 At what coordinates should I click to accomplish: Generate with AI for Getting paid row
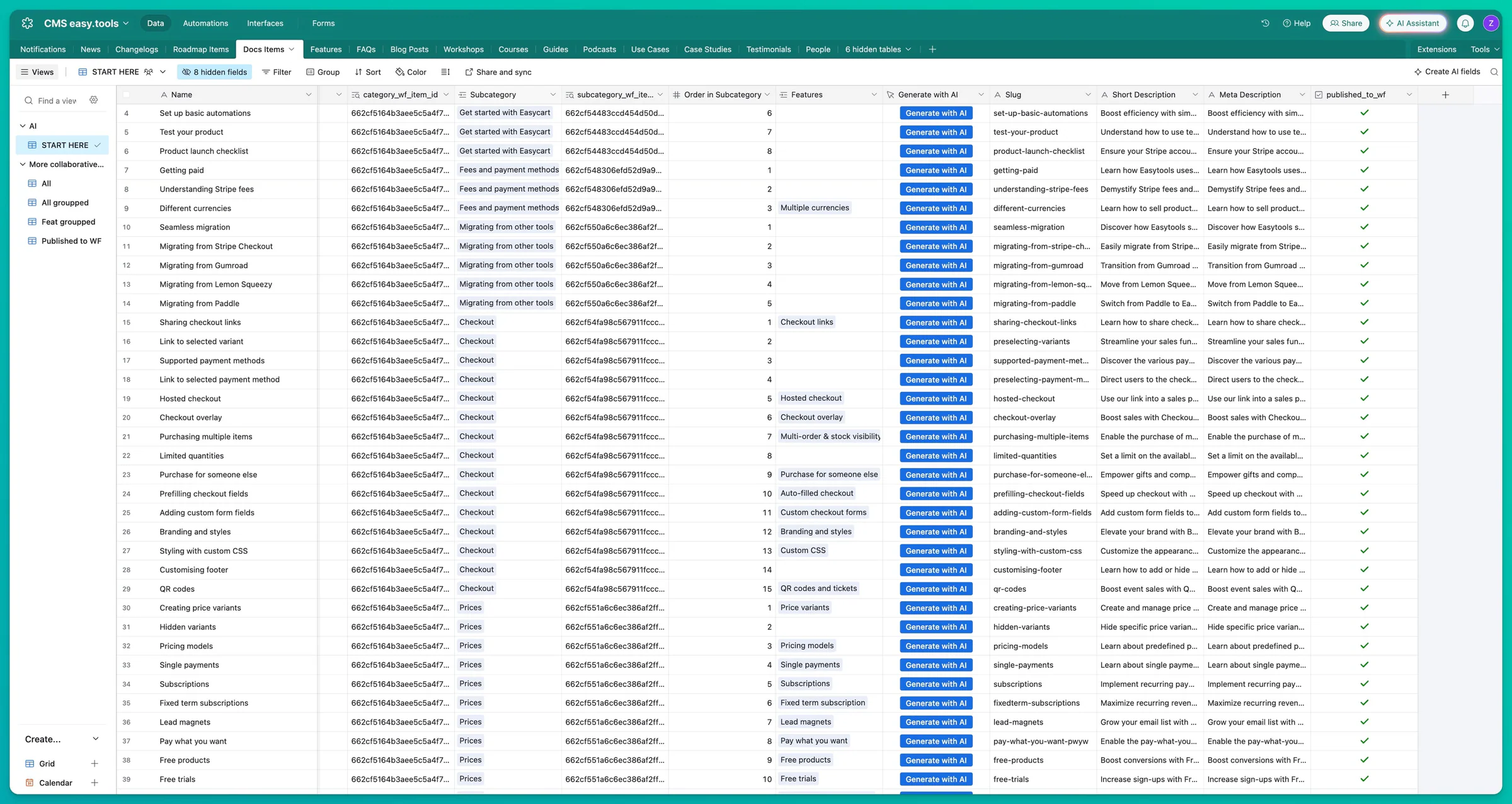coord(936,170)
